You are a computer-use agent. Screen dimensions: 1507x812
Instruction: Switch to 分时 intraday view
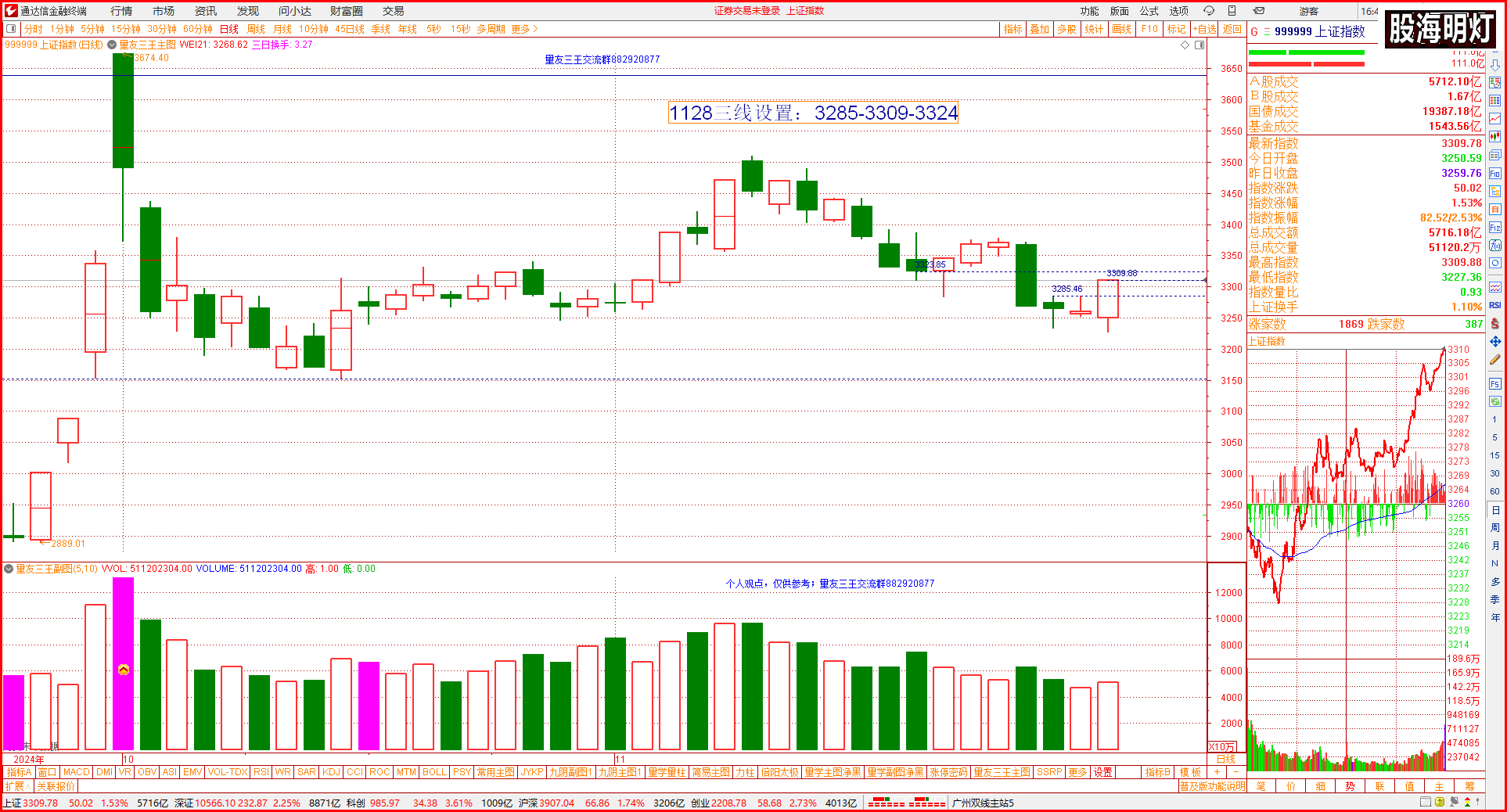[34, 29]
